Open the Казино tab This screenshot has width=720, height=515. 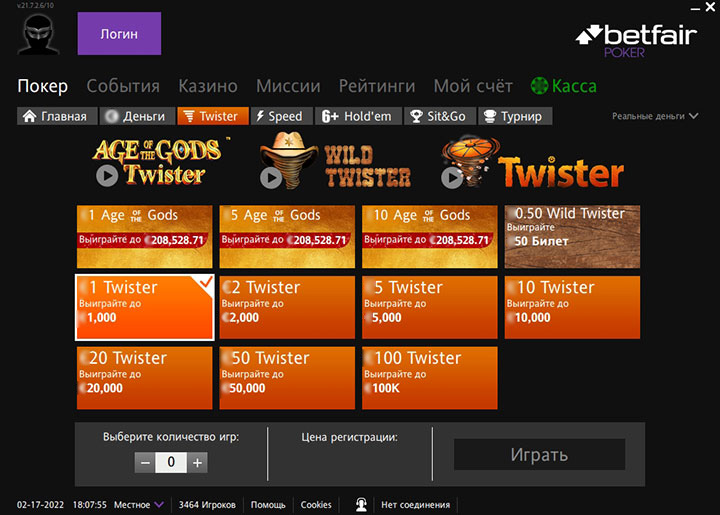click(x=208, y=86)
